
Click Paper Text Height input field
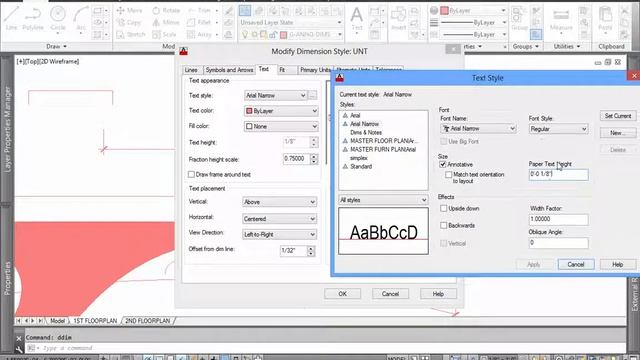pyautogui.click(x=558, y=174)
